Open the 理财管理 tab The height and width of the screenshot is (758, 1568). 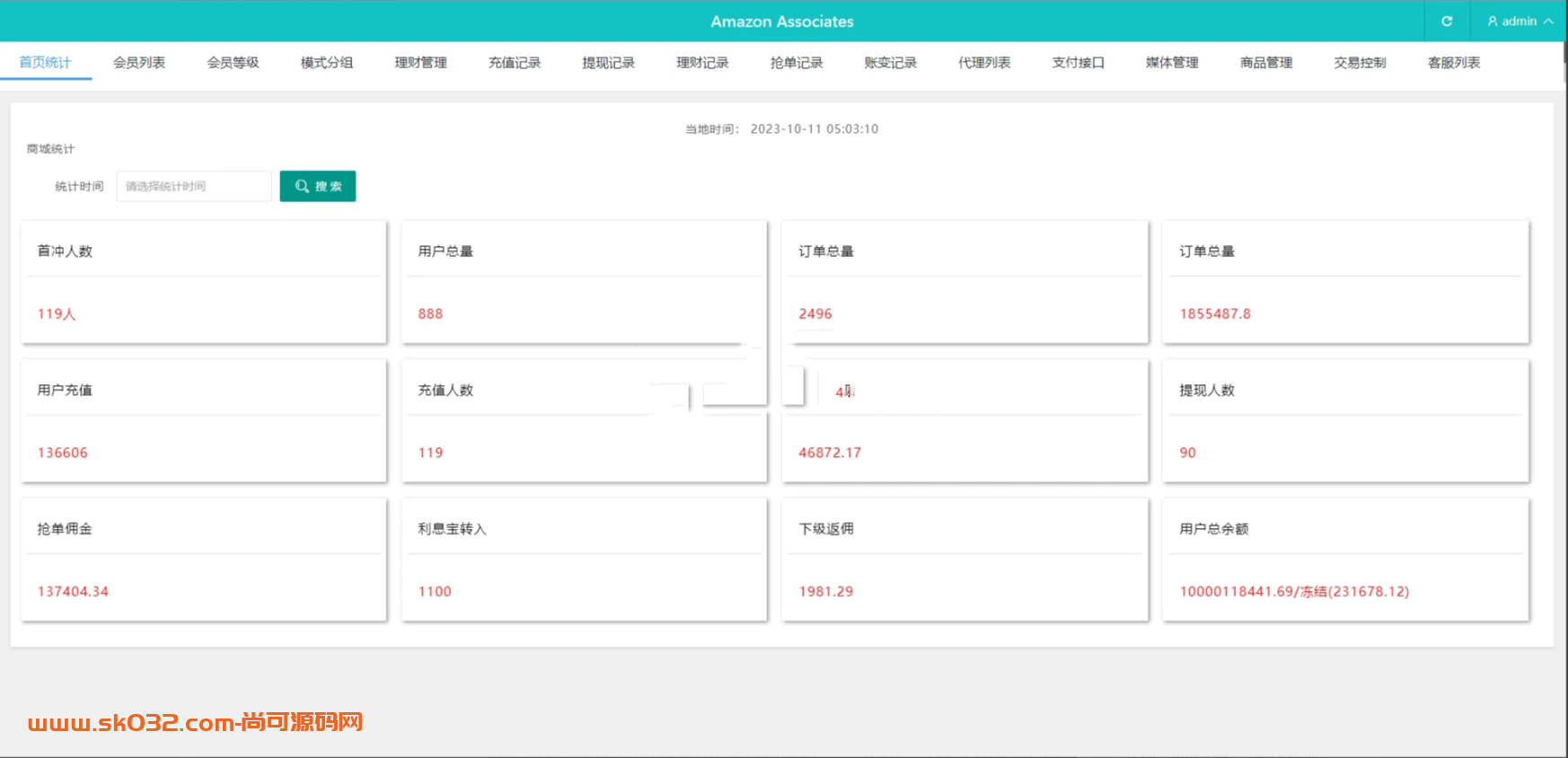click(x=420, y=63)
